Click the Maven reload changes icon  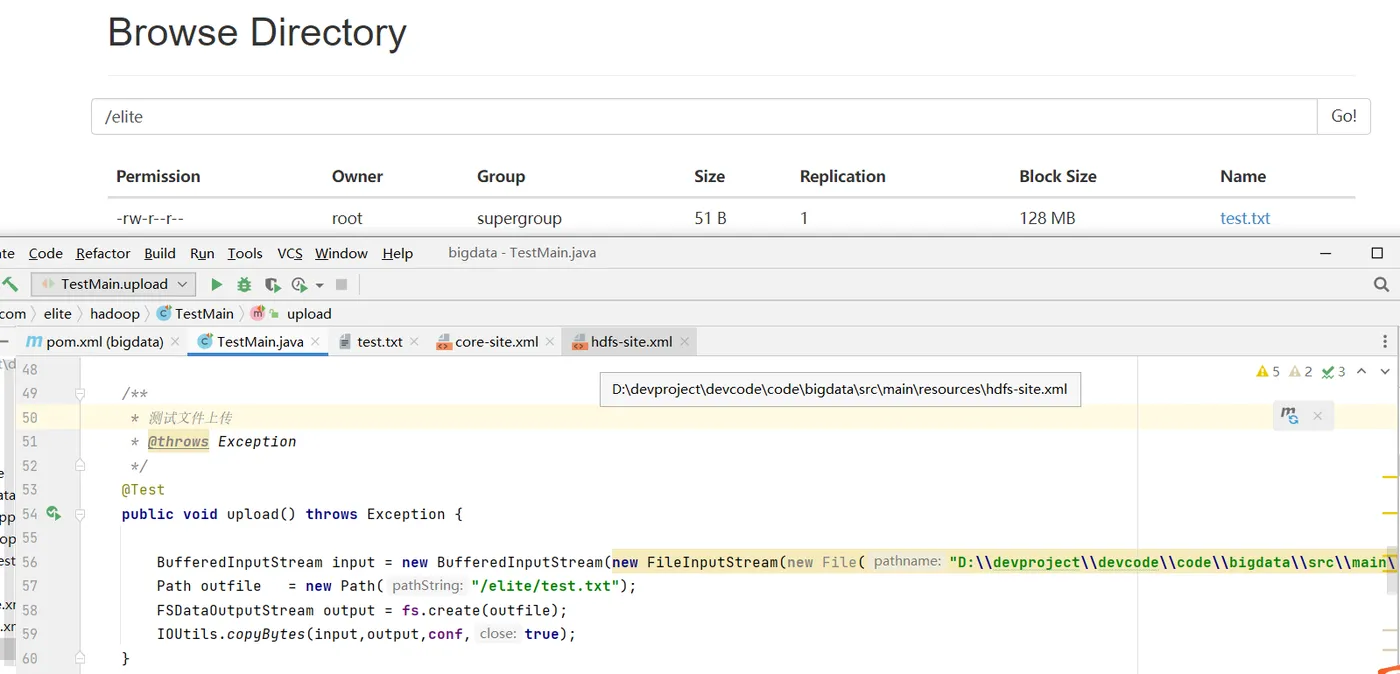click(1290, 417)
